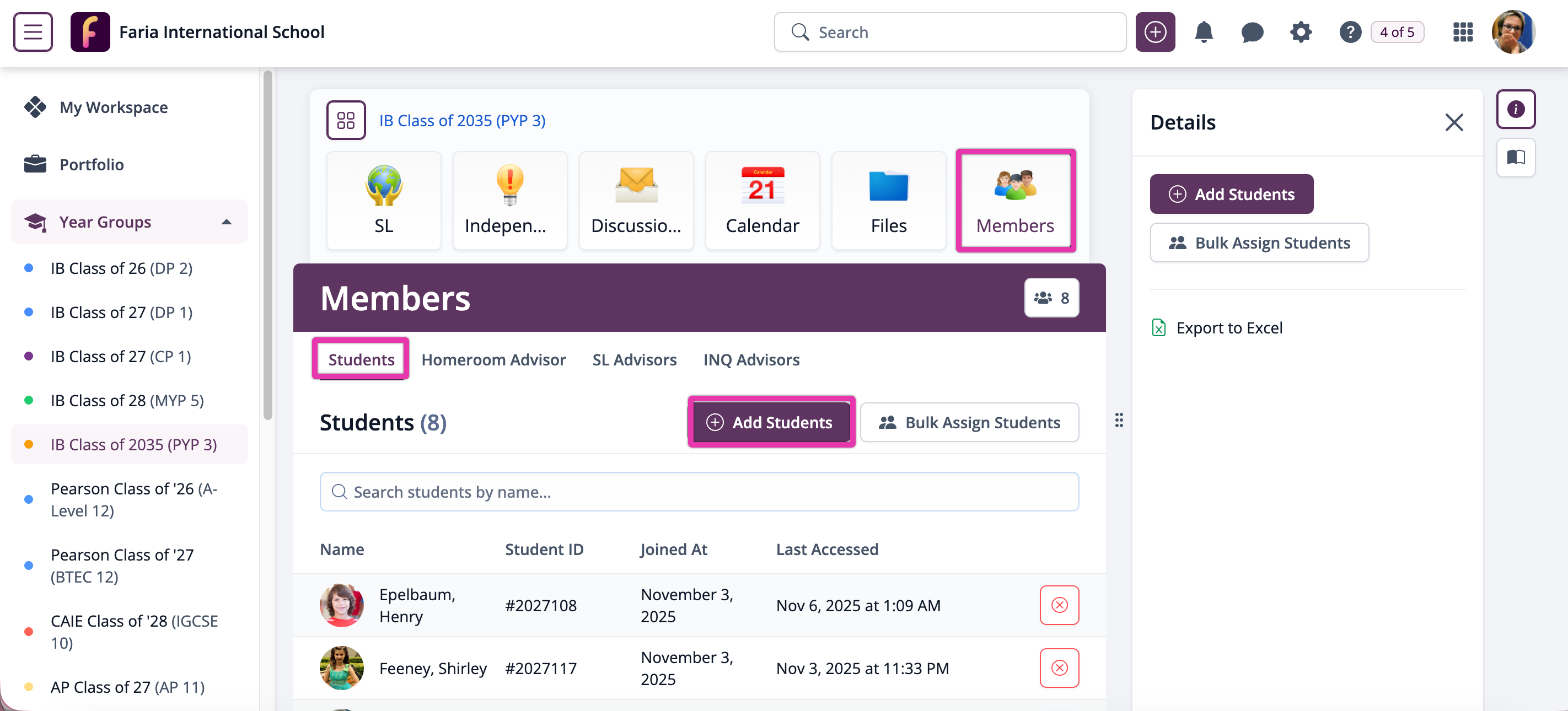The width and height of the screenshot is (1568, 711).
Task: Open the Independent lightbulb tile
Action: [509, 200]
